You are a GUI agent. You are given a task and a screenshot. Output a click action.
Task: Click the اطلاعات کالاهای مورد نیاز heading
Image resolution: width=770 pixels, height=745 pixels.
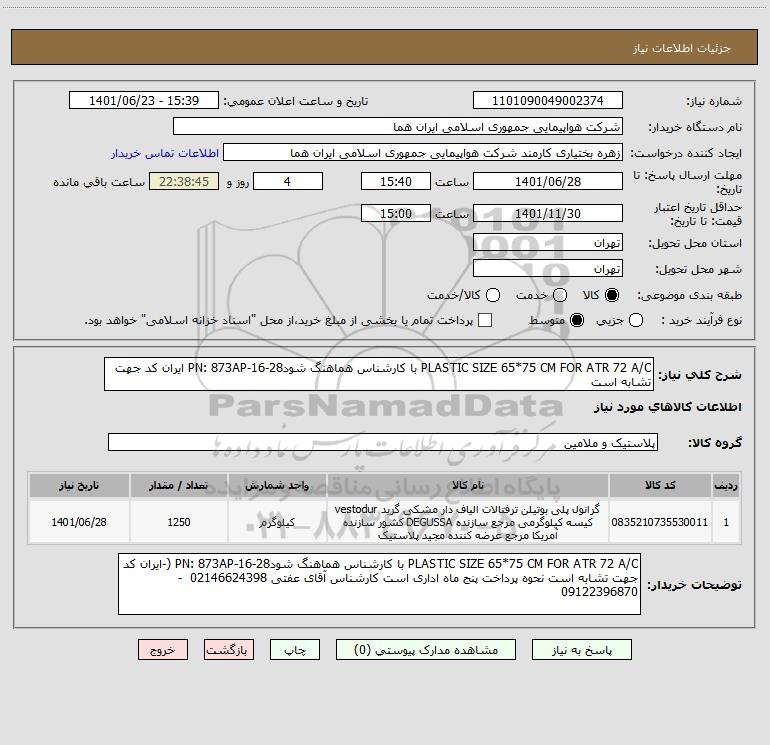[x=668, y=407]
